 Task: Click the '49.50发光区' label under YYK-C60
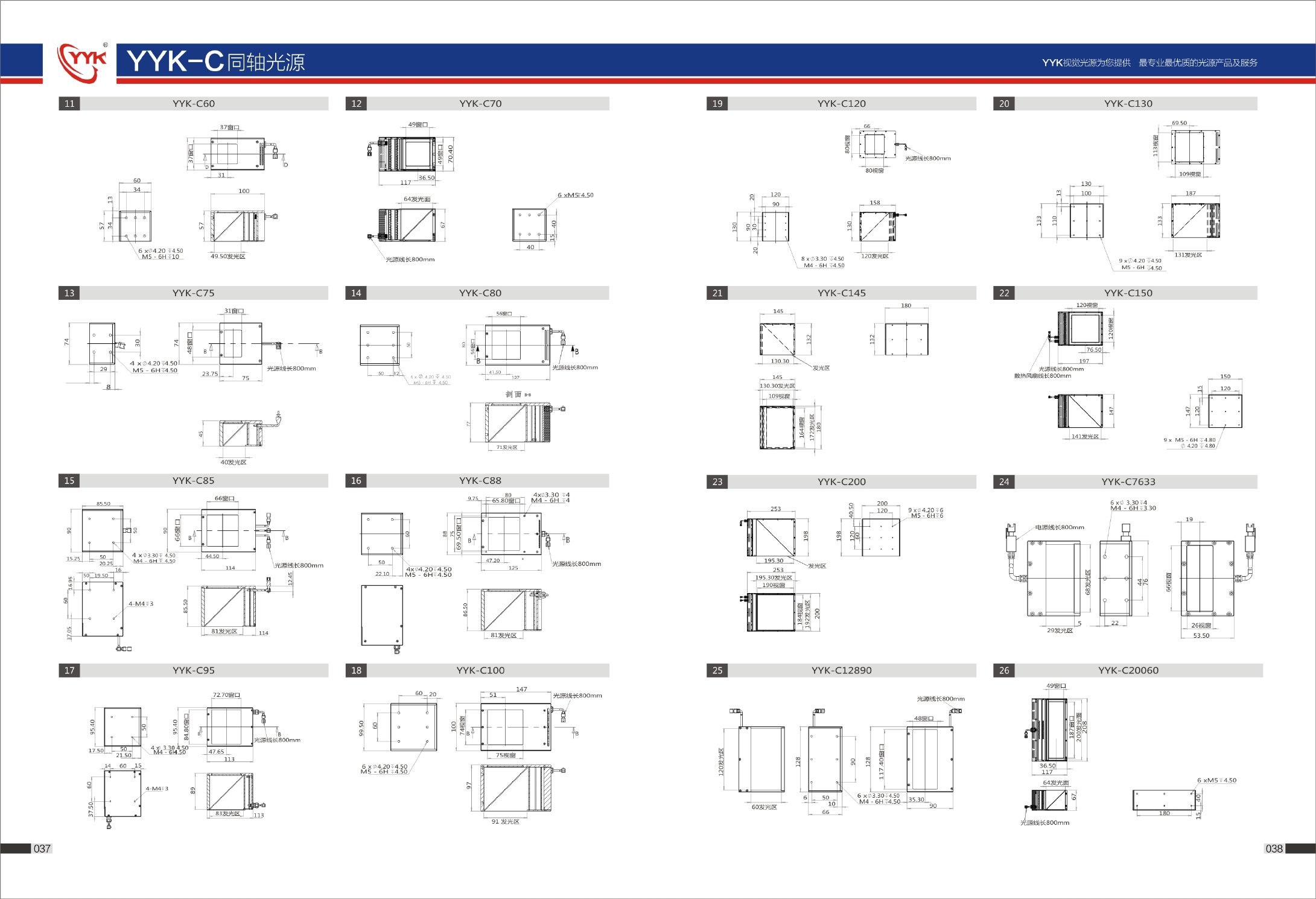pos(228,257)
